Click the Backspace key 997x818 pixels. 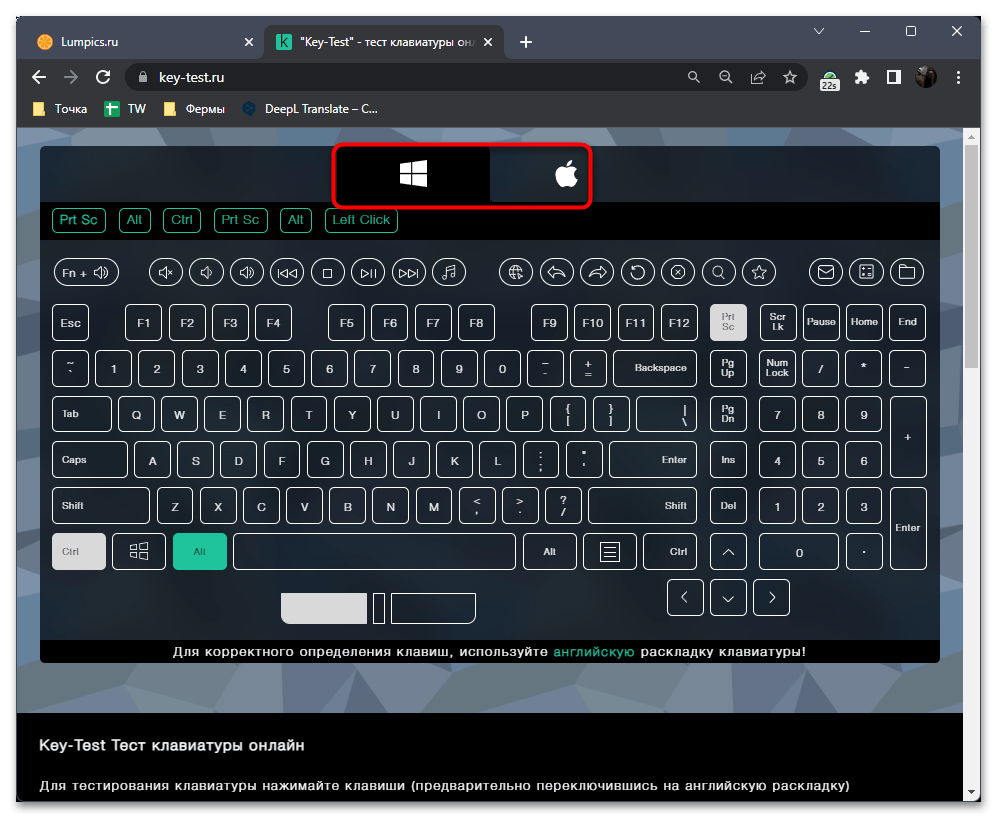click(x=655, y=368)
